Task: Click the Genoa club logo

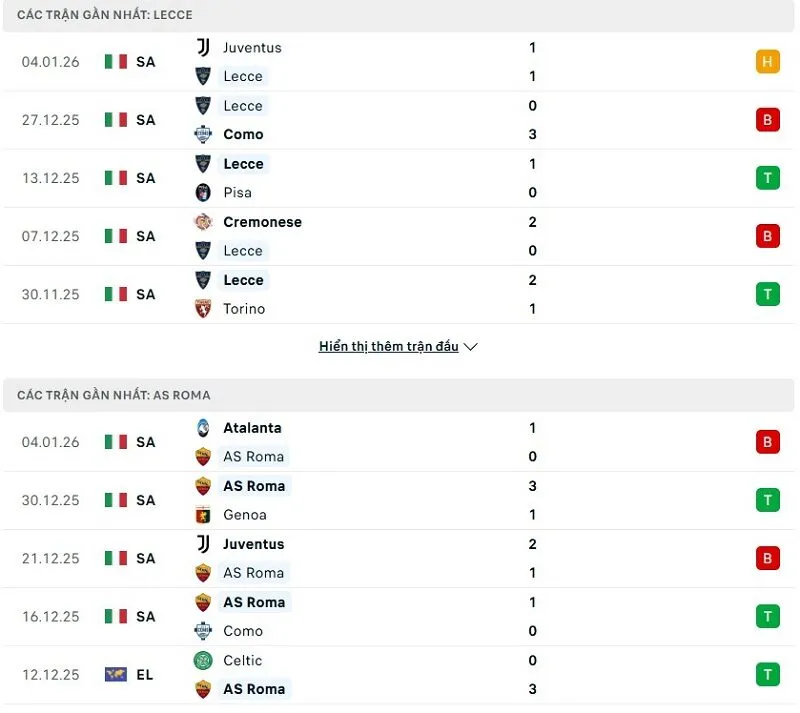Action: pyautogui.click(x=203, y=515)
